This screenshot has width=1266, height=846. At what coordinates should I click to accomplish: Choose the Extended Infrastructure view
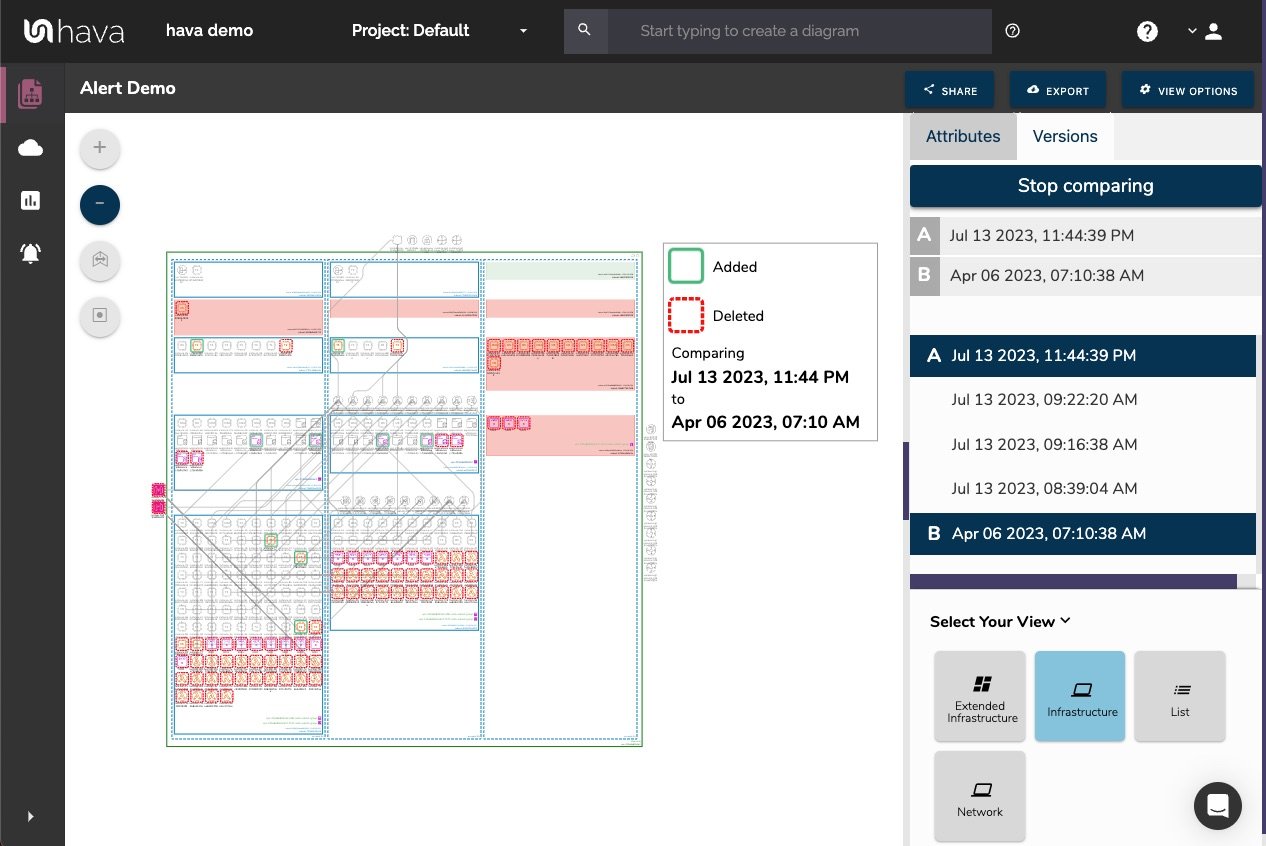click(979, 695)
